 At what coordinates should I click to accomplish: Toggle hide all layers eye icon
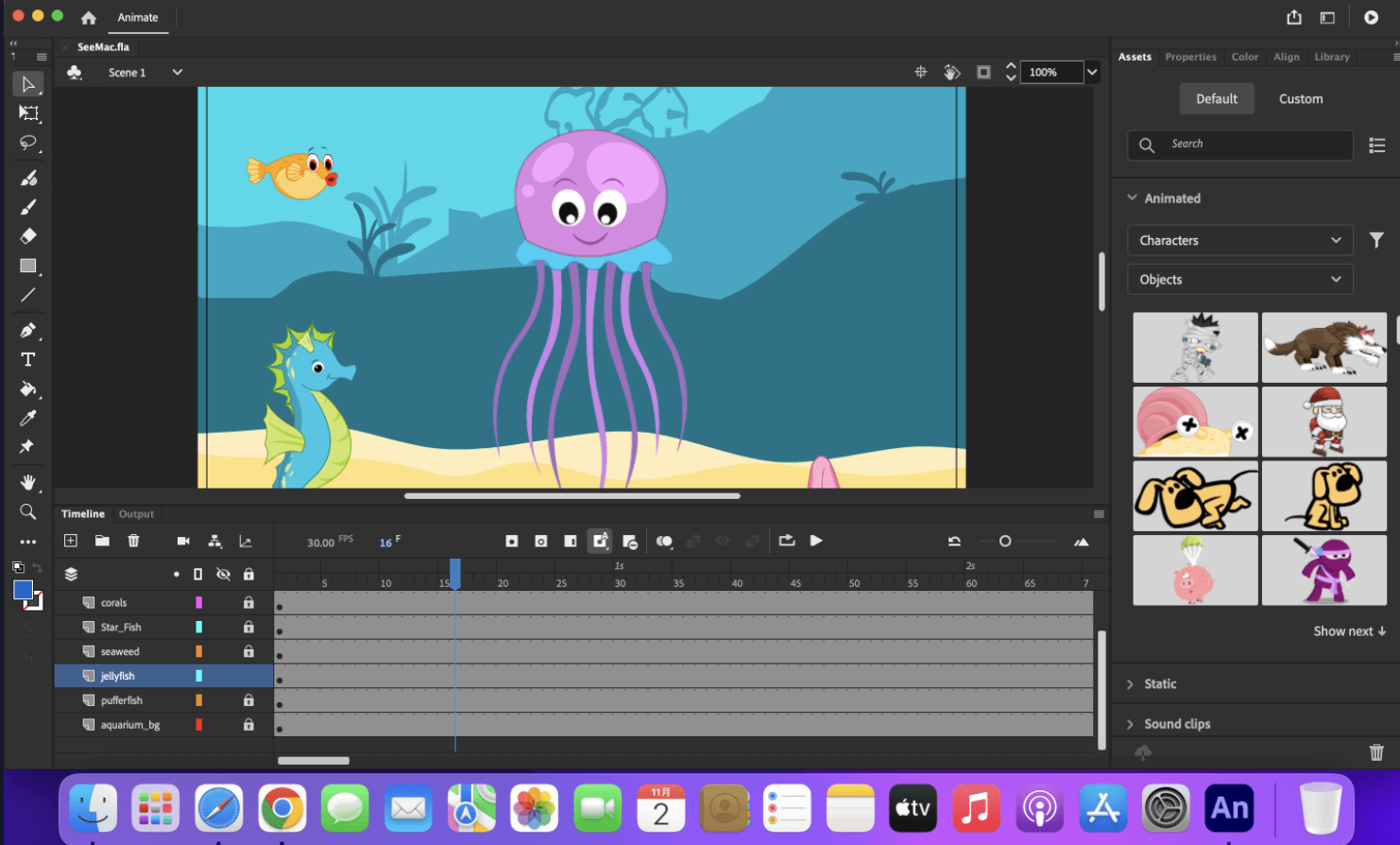[x=223, y=574]
